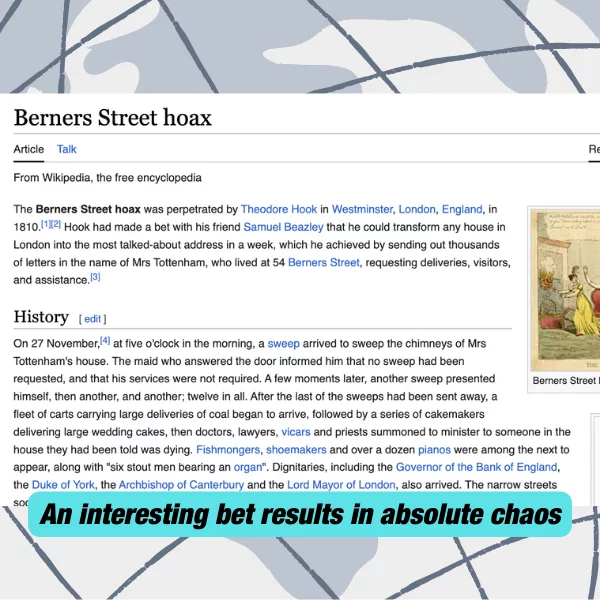Jump to citation [3]
Viewport: 600px width, 600px height.
pos(95,277)
